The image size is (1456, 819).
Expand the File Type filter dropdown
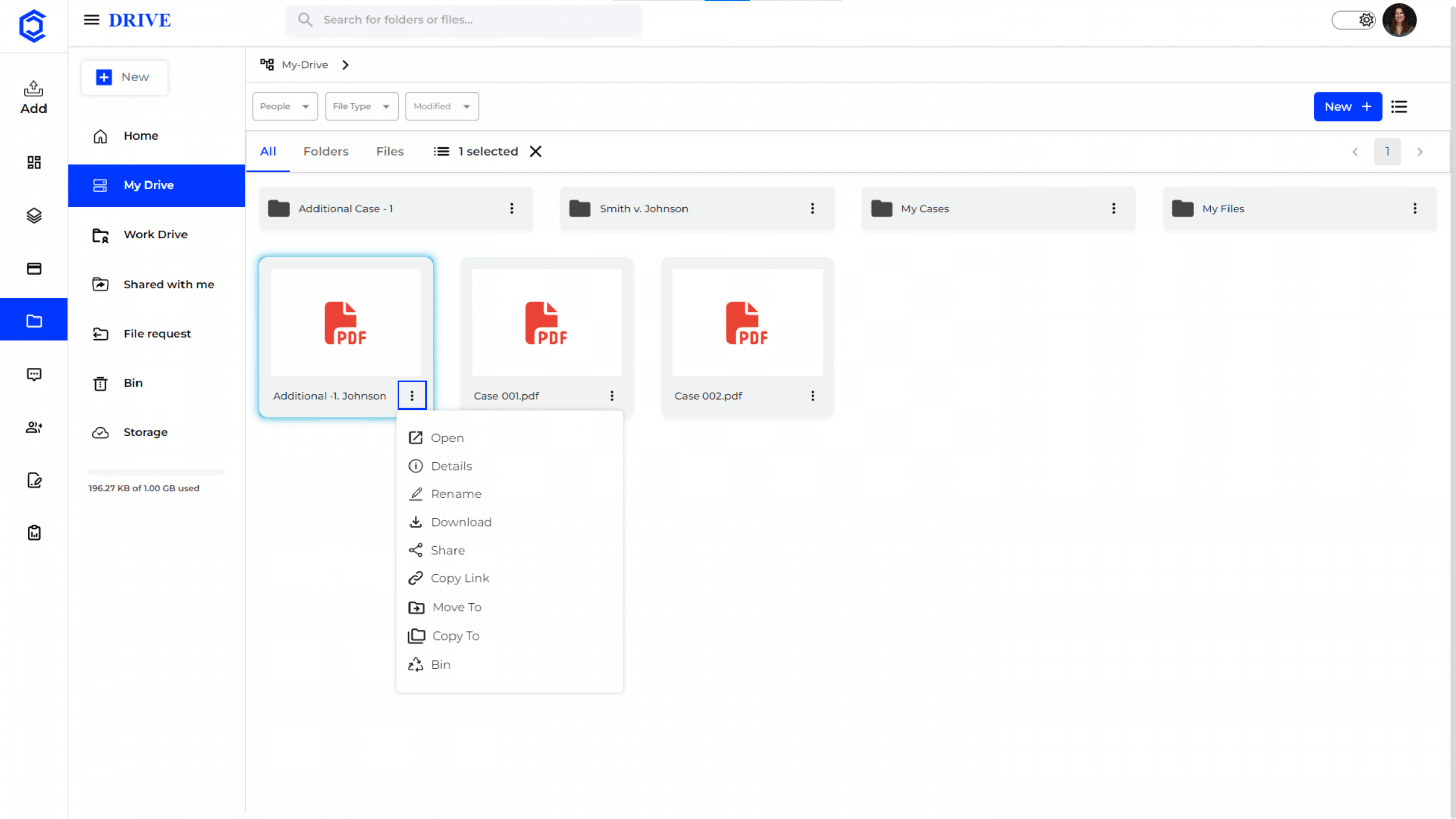coord(362,106)
